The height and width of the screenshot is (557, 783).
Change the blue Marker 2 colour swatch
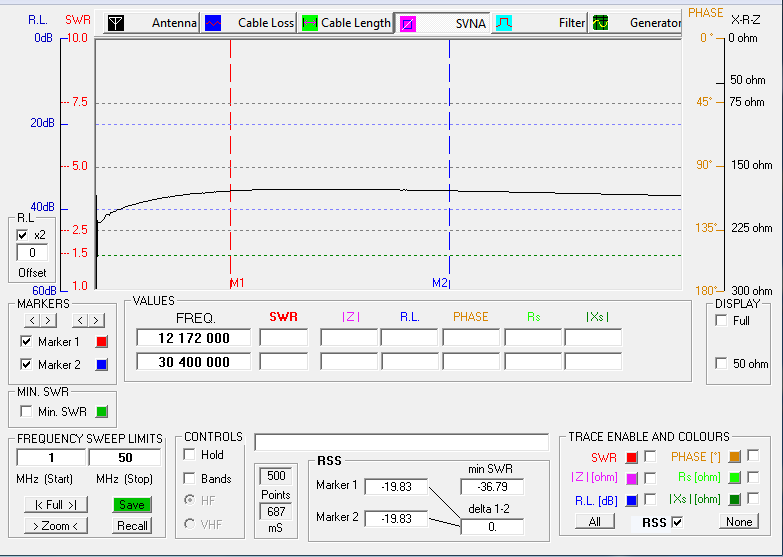click(101, 365)
